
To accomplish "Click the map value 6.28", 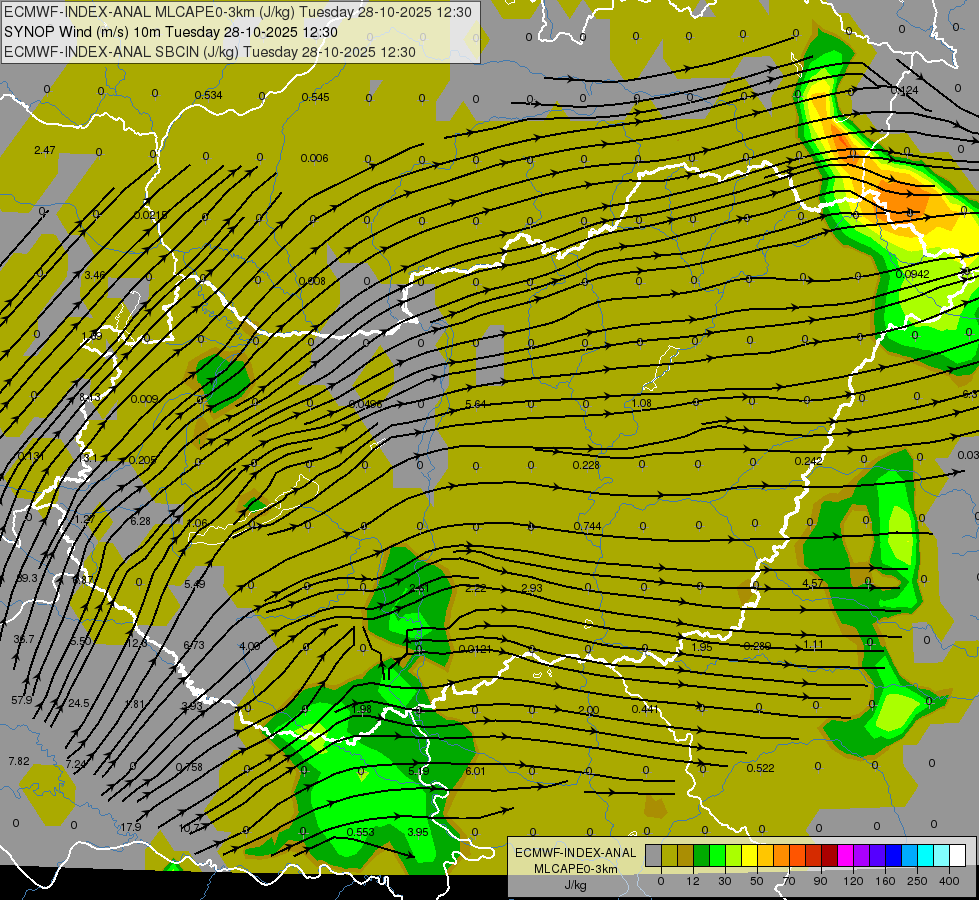I will point(140,521).
